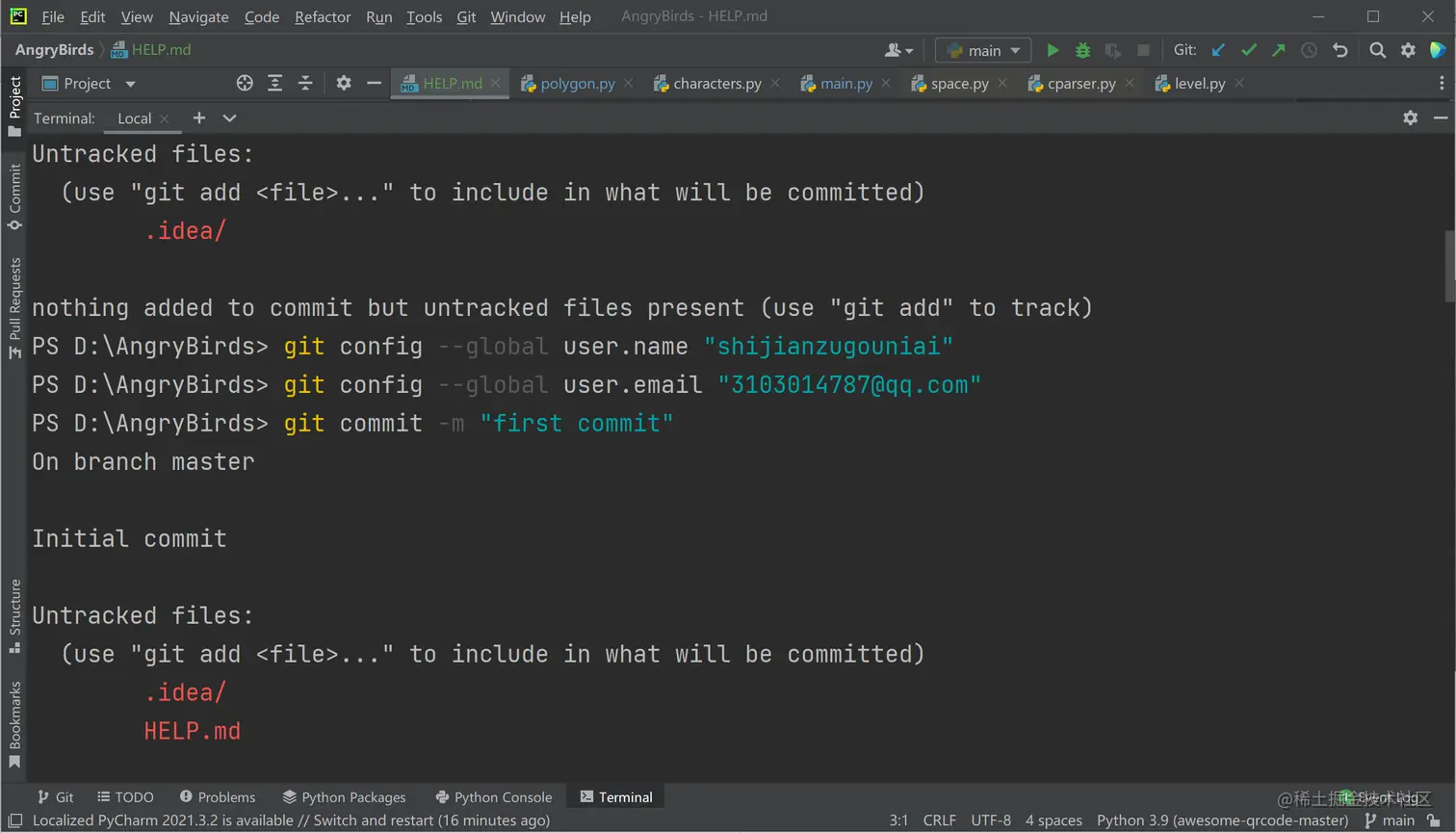Screen dimensions: 1456x833
Task: Run the 'main' configuration with the green play icon
Action: click(x=1053, y=50)
